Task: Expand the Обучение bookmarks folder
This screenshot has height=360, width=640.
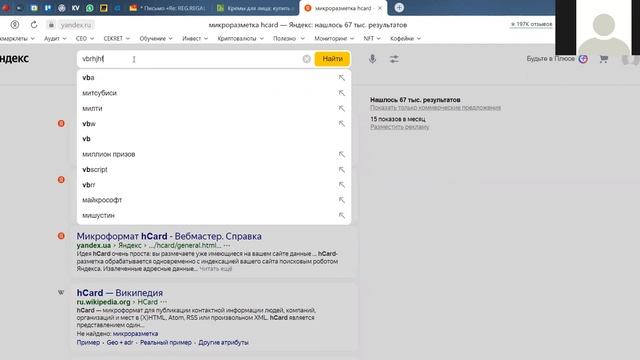Action: point(156,38)
